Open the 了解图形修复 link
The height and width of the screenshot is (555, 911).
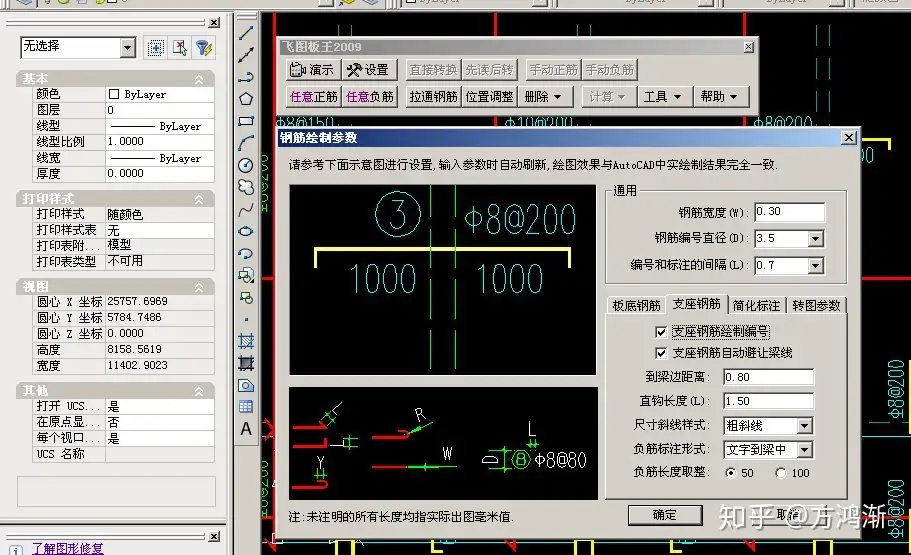click(x=67, y=548)
